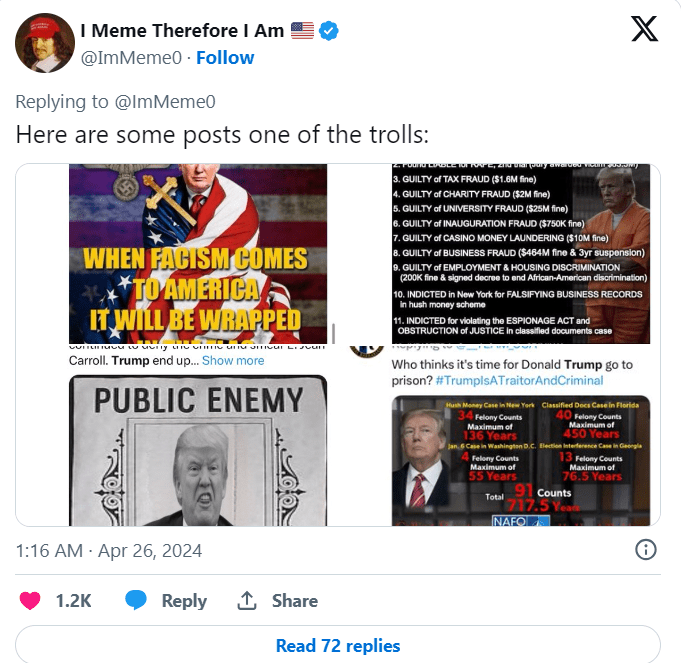This screenshot has height=663, width=681.
Task: Like the post with the heart icon
Action: [x=30, y=600]
